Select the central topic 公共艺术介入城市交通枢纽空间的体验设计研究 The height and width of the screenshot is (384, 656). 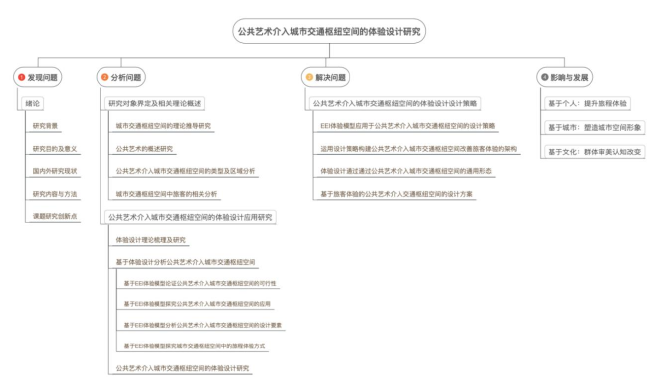coord(329,31)
